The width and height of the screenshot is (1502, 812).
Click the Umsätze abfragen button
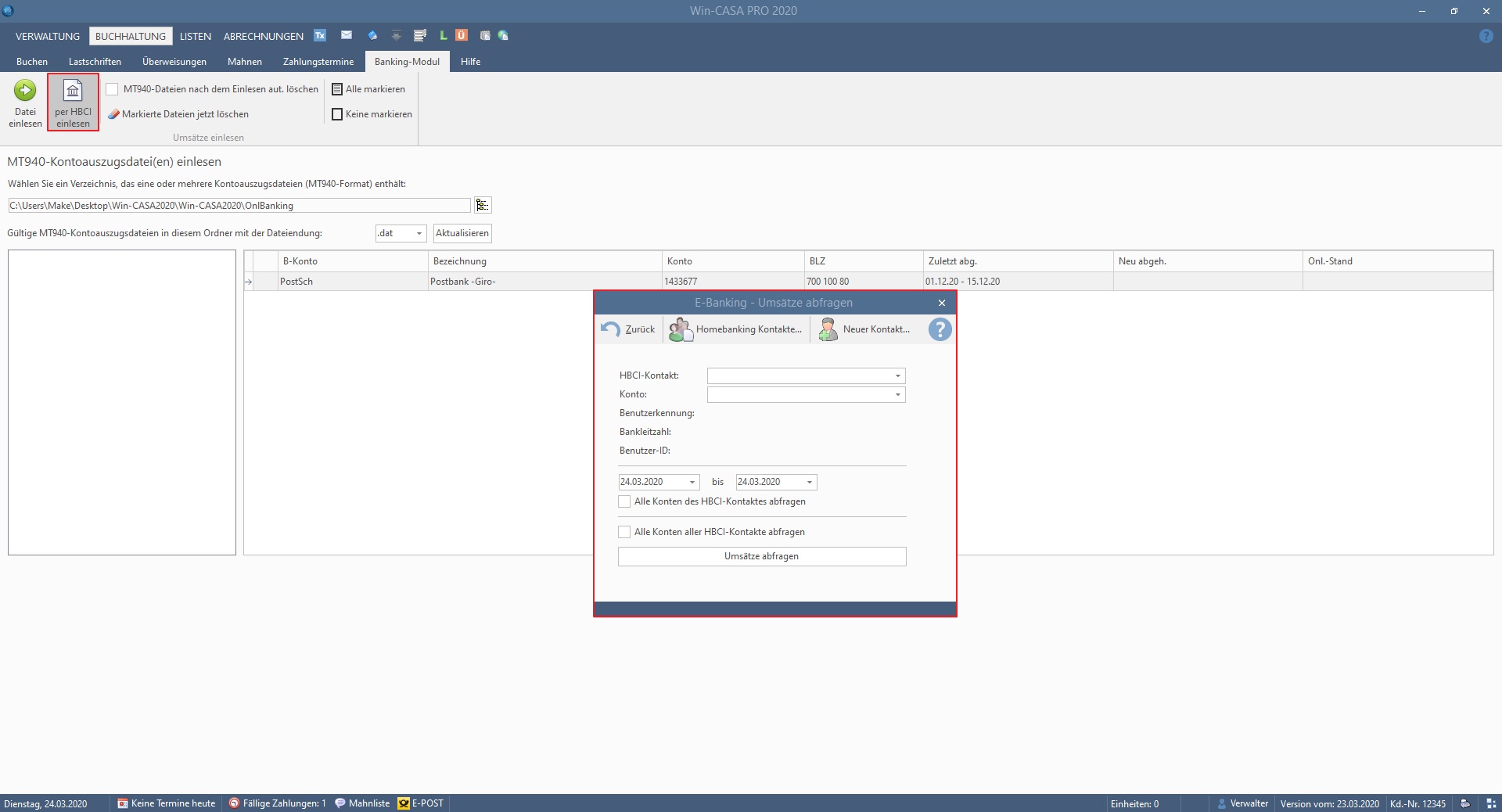(x=761, y=556)
